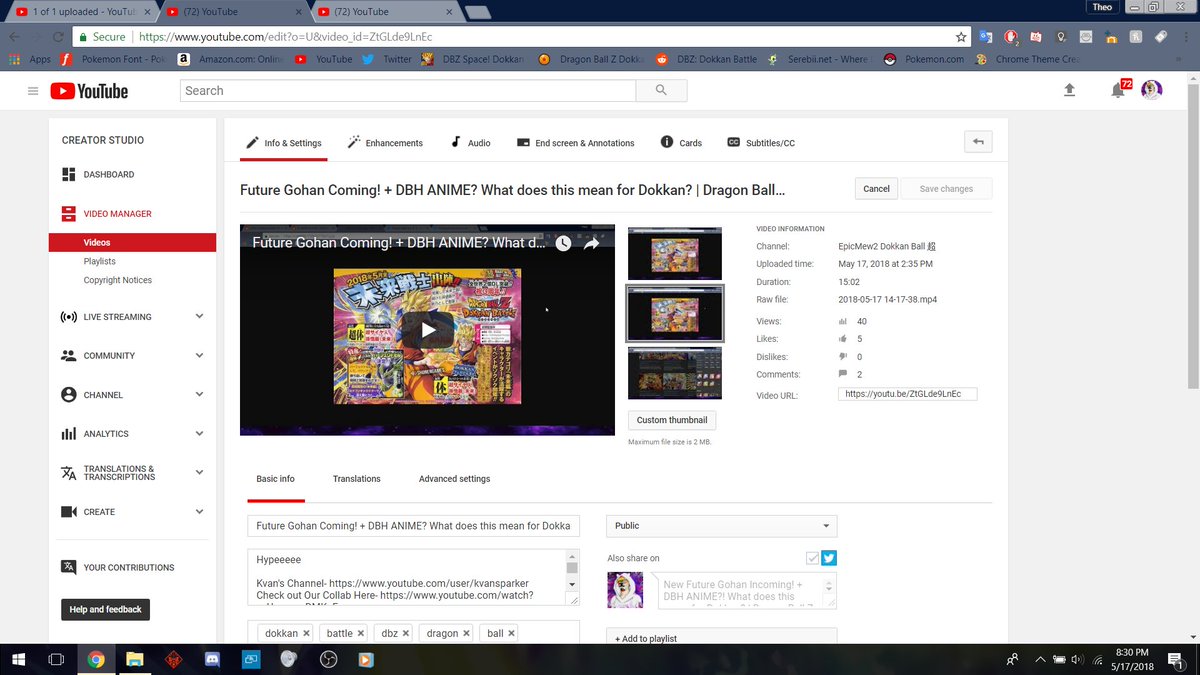Switch to the Enhancements tab

385,143
